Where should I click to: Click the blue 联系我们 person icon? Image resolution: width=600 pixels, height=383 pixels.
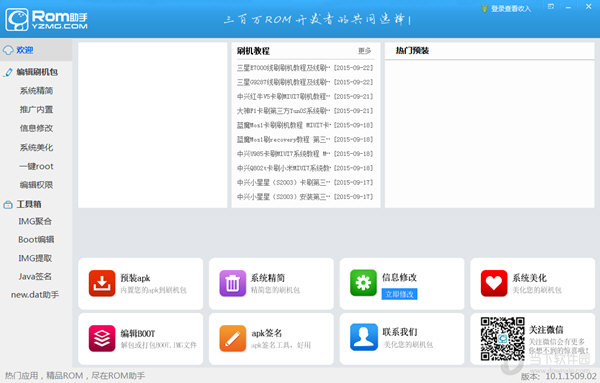point(363,337)
